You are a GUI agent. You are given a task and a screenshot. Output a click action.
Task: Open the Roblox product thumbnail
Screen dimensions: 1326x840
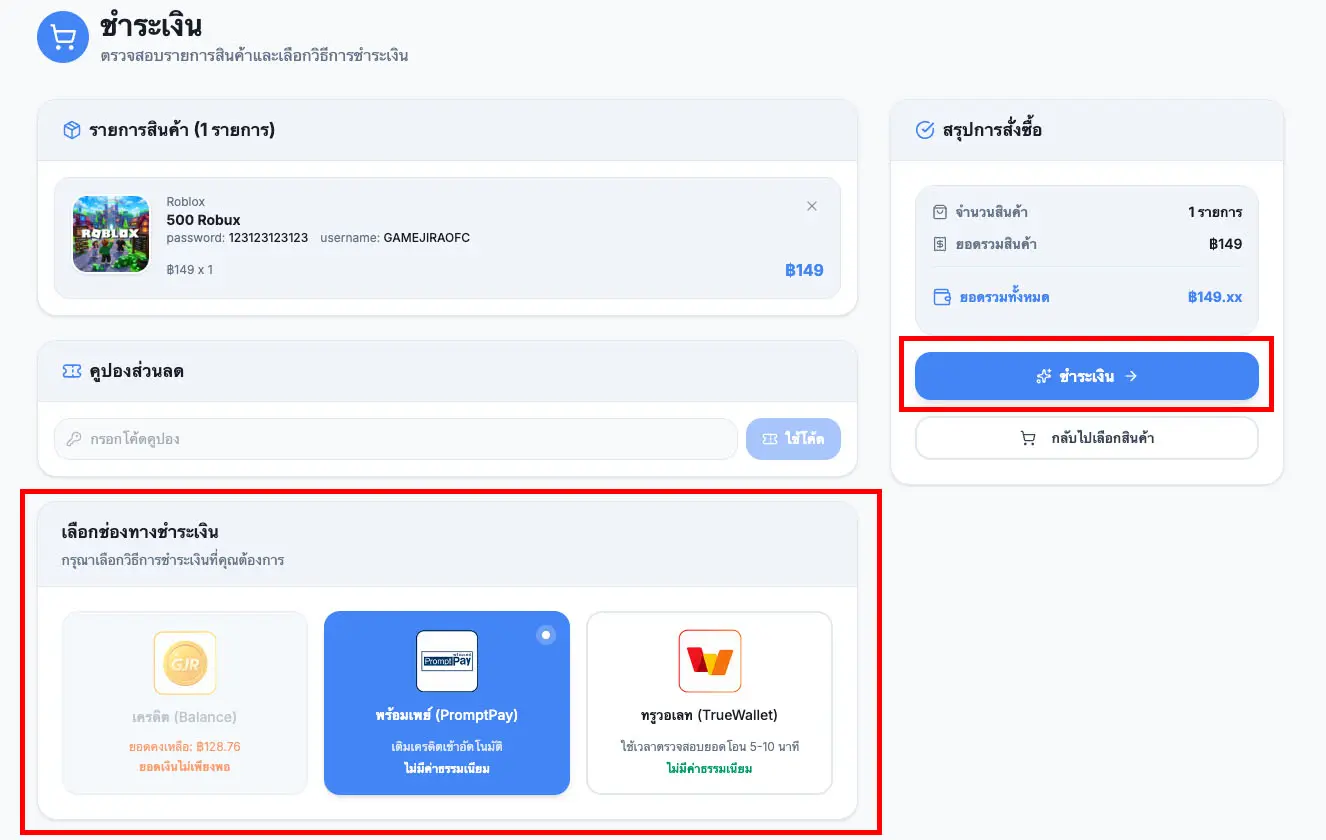[x=111, y=234]
